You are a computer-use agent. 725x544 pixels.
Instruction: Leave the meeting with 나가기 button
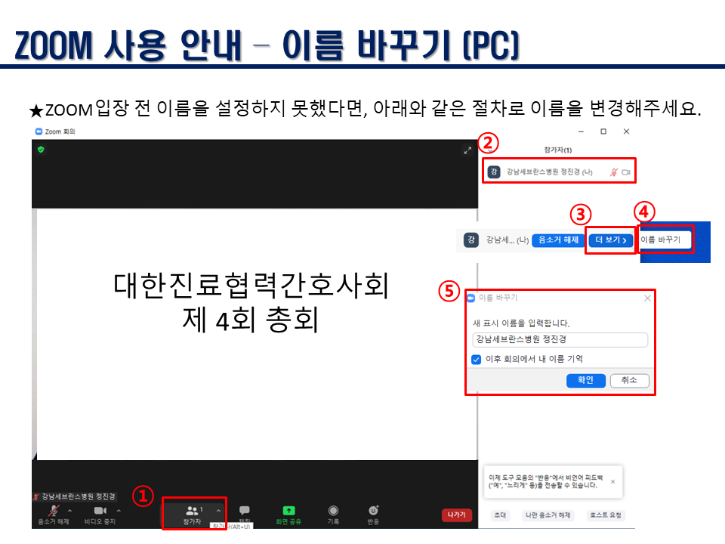tap(456, 515)
